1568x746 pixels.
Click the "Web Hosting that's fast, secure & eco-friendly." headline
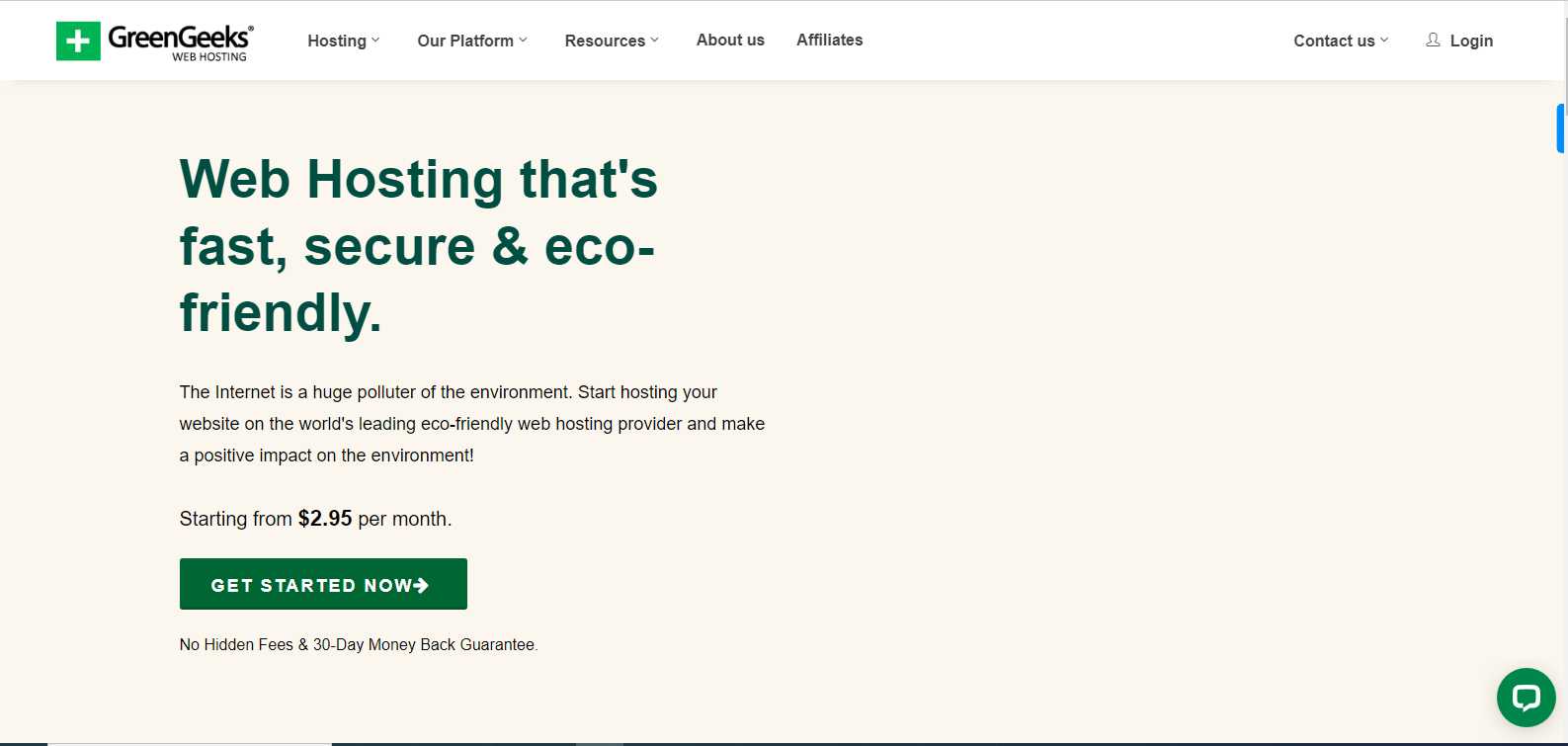point(419,246)
